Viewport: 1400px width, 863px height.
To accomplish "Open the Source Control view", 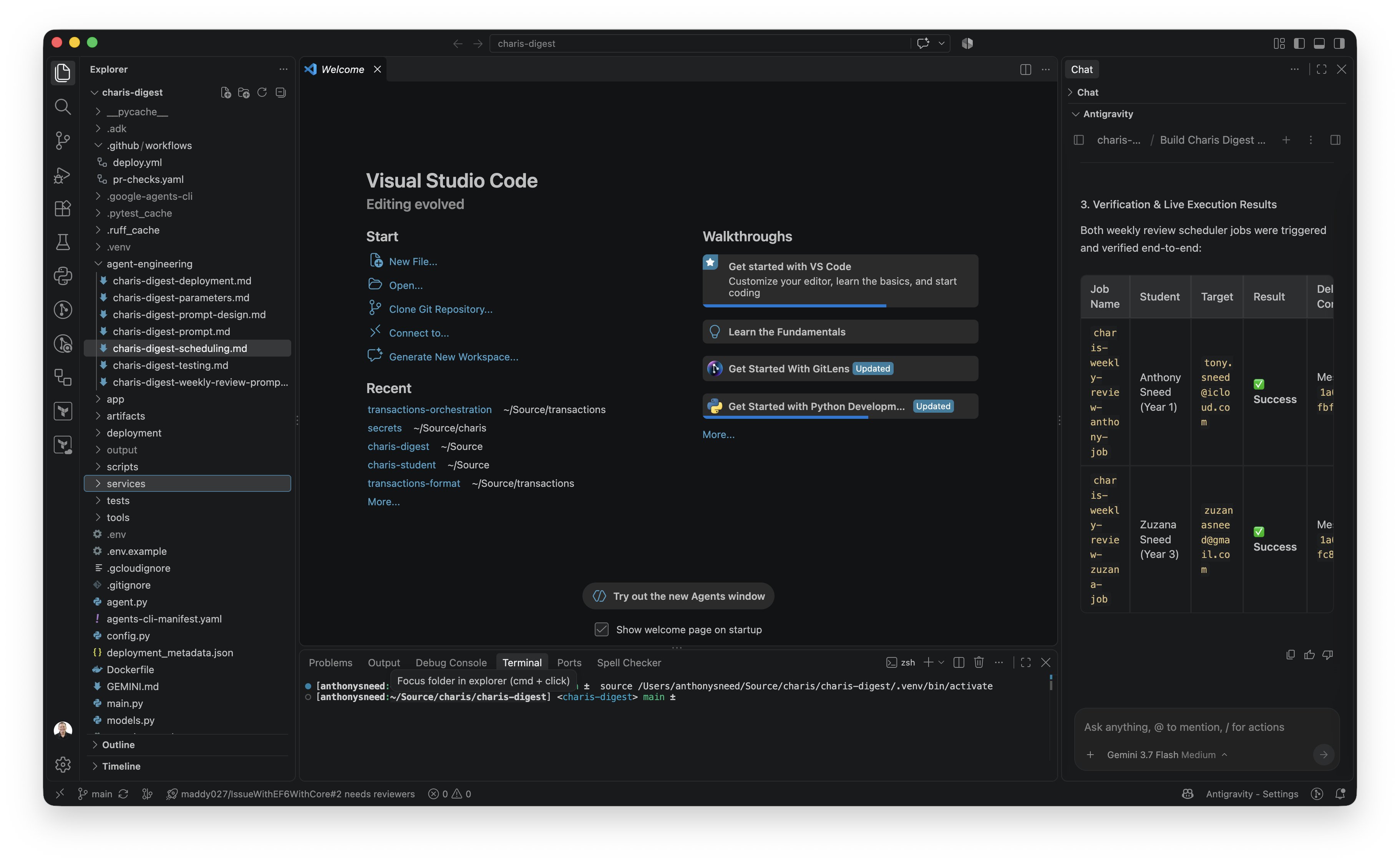I will pos(63,140).
